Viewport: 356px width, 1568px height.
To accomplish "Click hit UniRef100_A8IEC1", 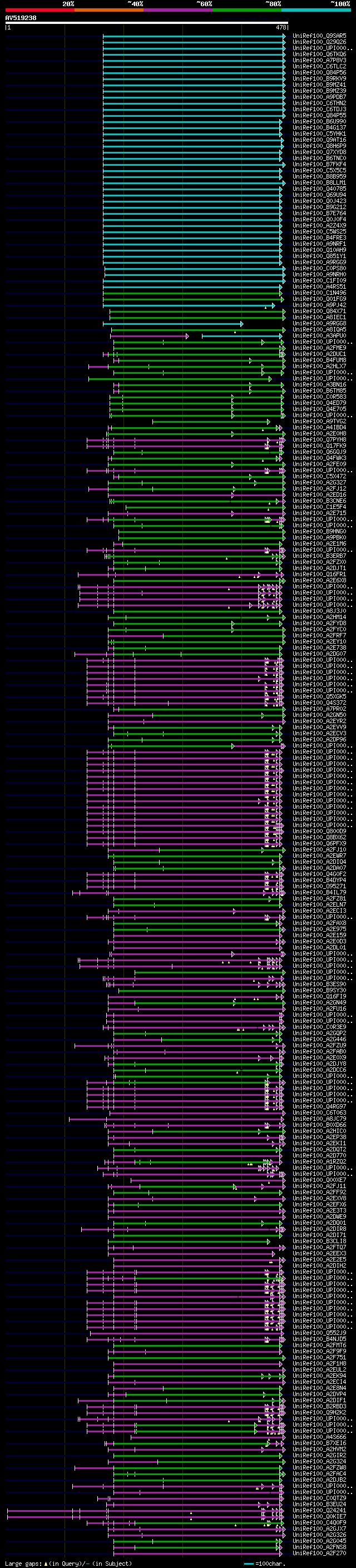I will (319, 318).
